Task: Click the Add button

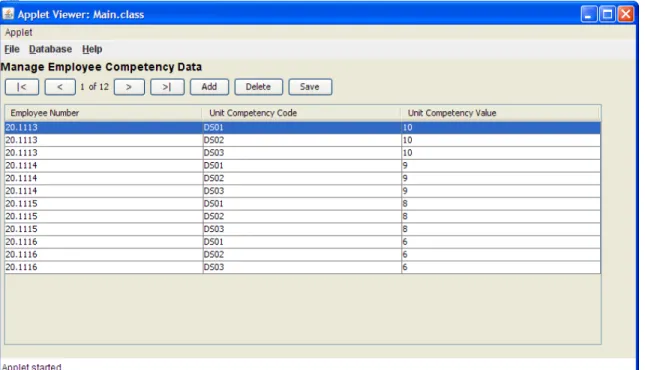Action: pyautogui.click(x=209, y=87)
